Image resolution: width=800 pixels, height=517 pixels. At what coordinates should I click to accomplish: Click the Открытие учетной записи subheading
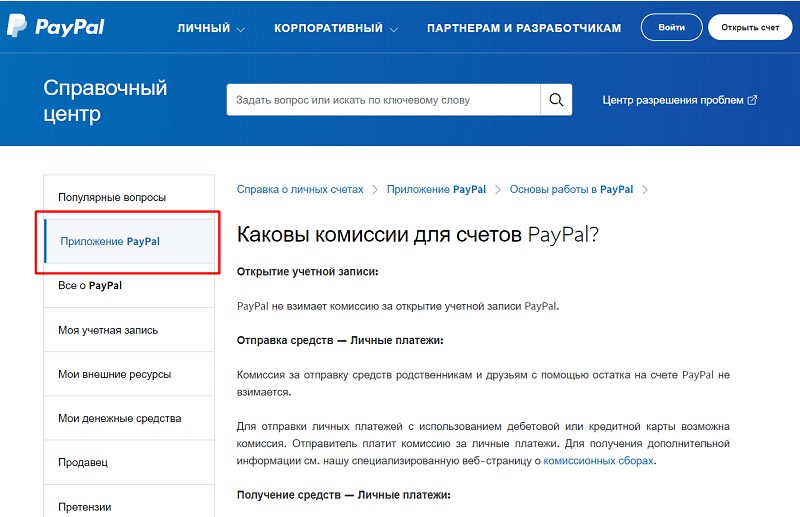(x=308, y=272)
